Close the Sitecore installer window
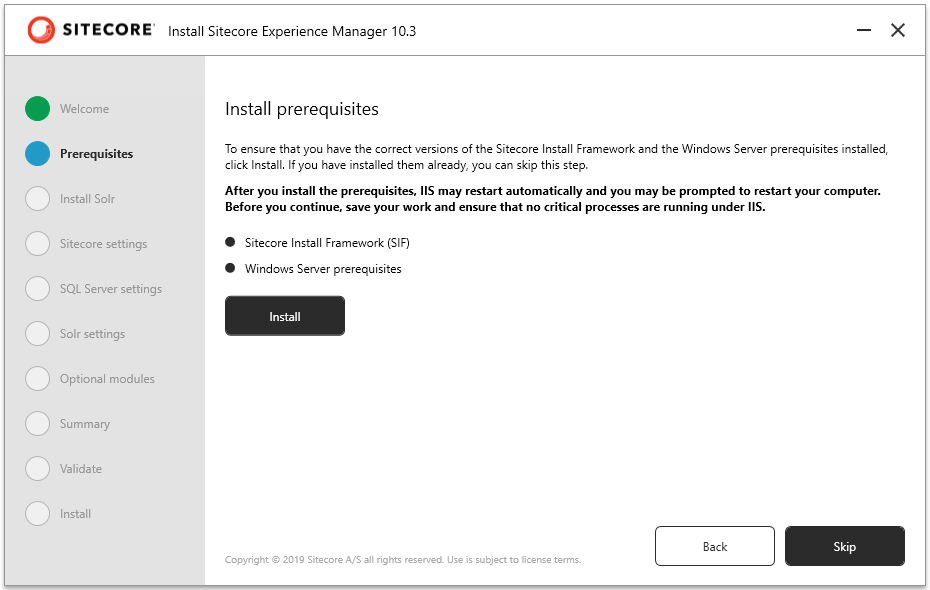 [898, 31]
